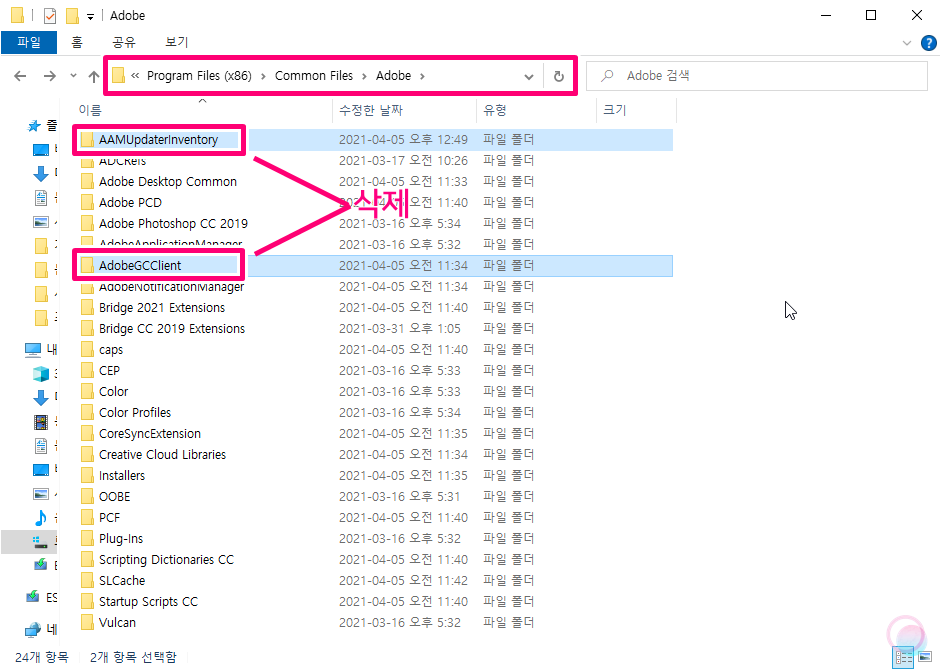Screen dimensions: 941x670
Task: Select the Bridge CC 2019 Extensions folder
Action: (172, 328)
